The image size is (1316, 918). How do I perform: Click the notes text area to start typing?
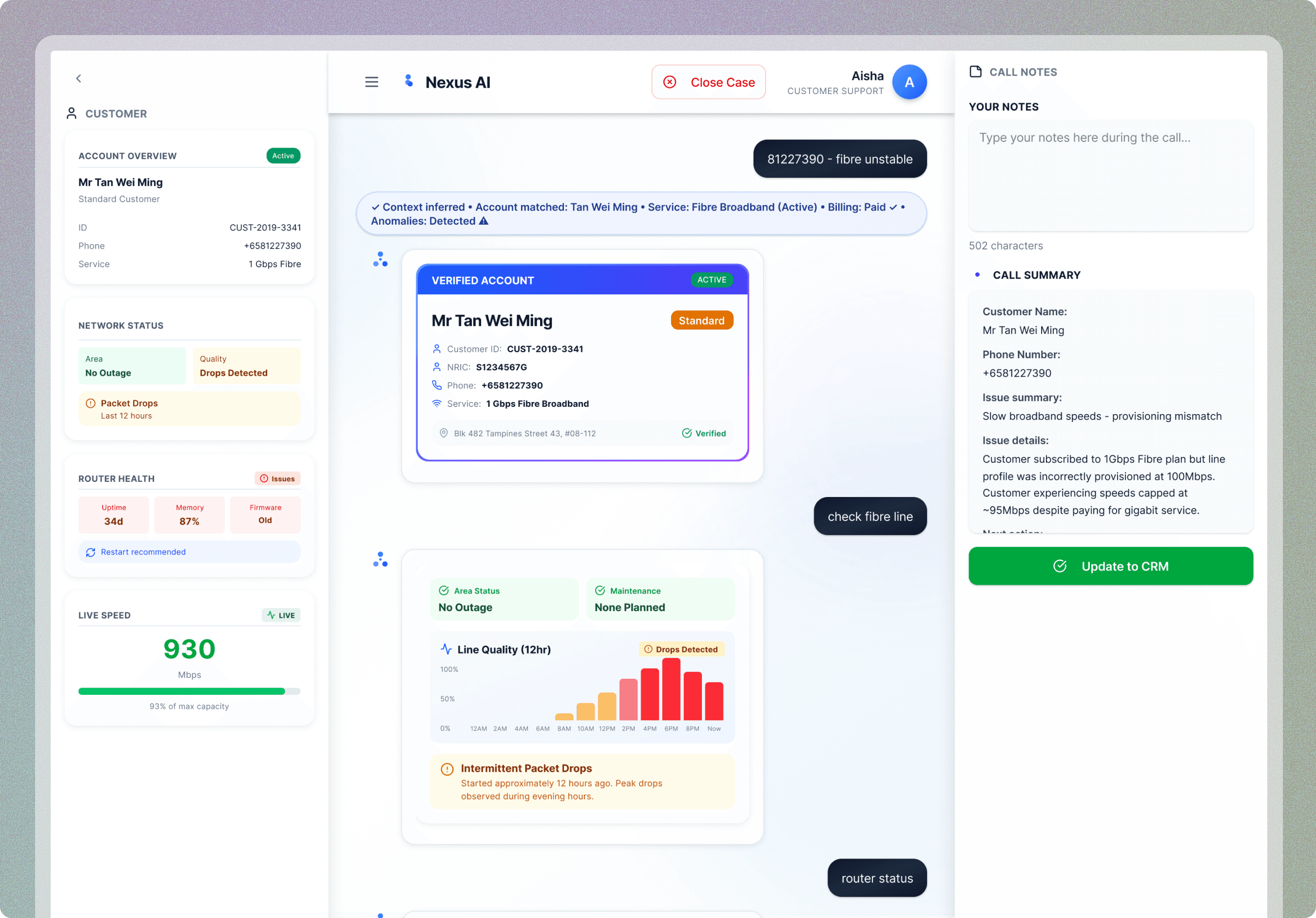click(1110, 172)
